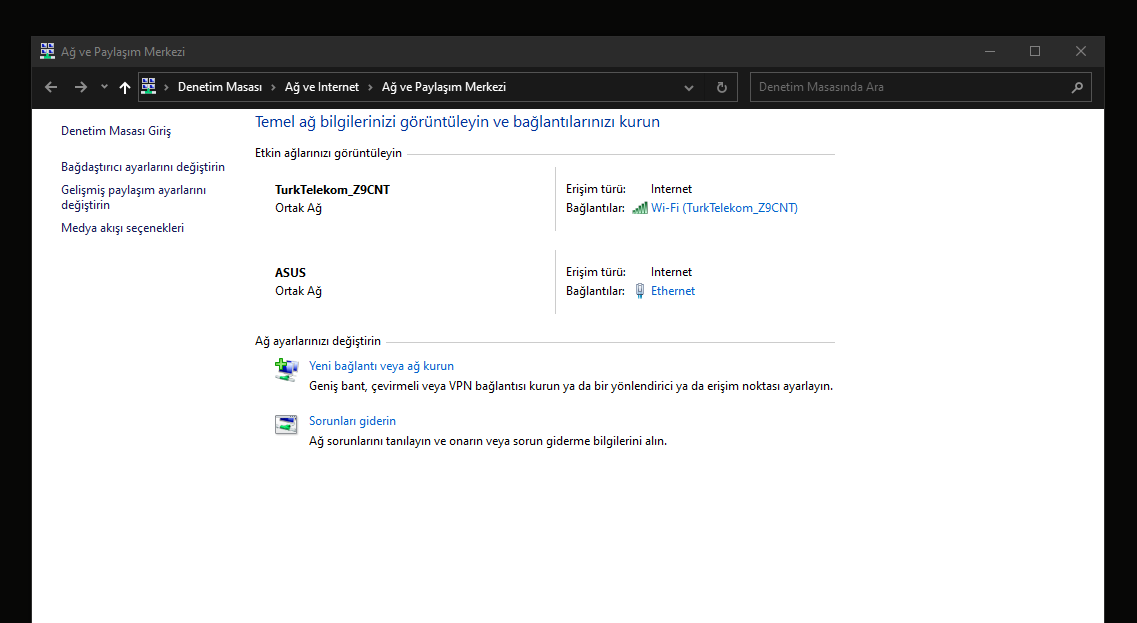Click the Wi-Fi signal strength icon
The height and width of the screenshot is (623, 1137).
[x=640, y=208]
